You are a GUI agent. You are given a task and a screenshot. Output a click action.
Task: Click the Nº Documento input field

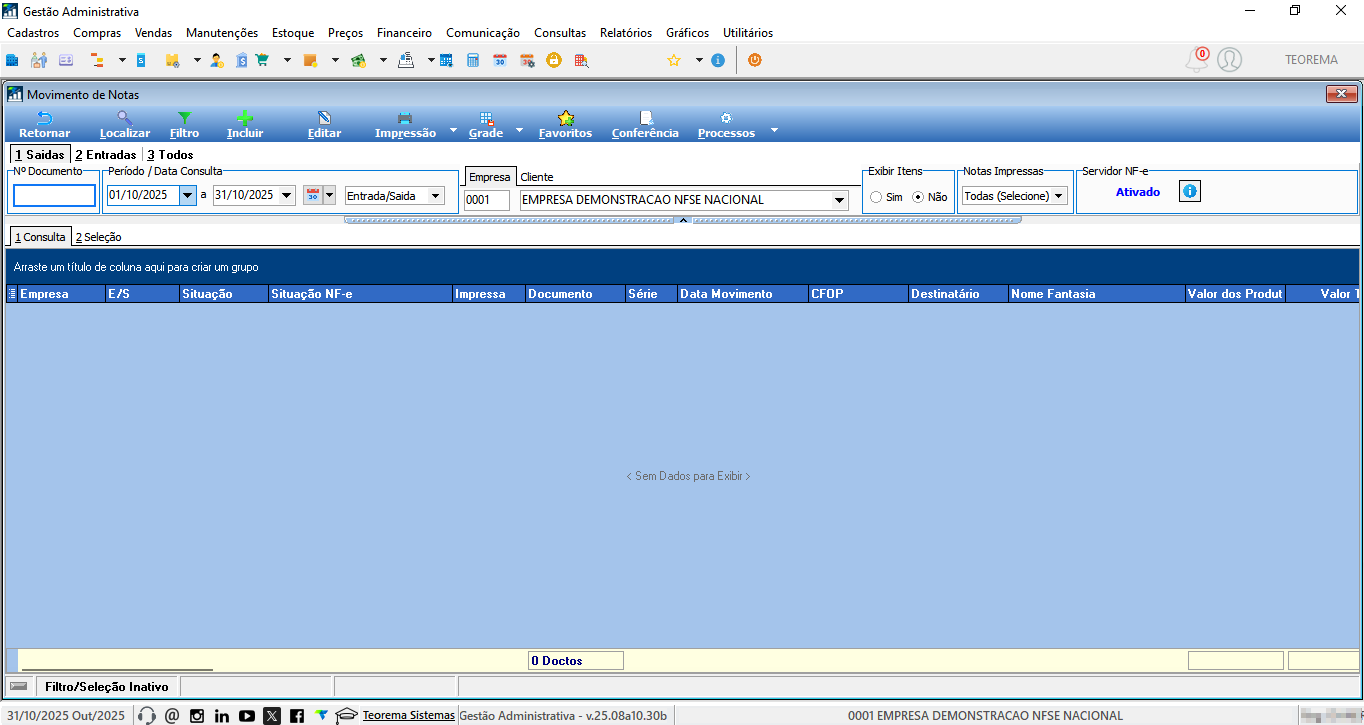[x=54, y=196]
